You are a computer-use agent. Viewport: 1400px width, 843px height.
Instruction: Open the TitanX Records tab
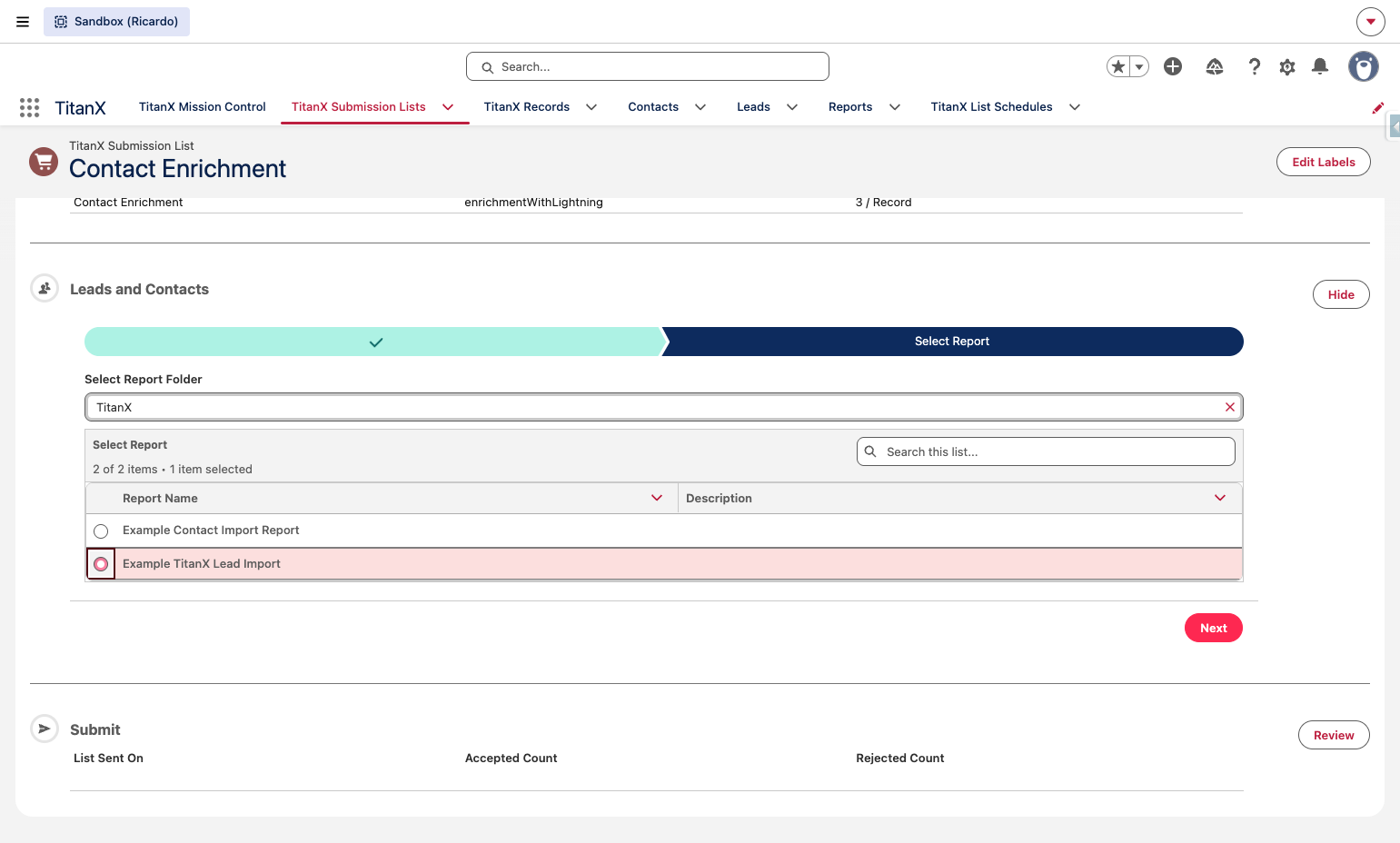click(x=527, y=107)
